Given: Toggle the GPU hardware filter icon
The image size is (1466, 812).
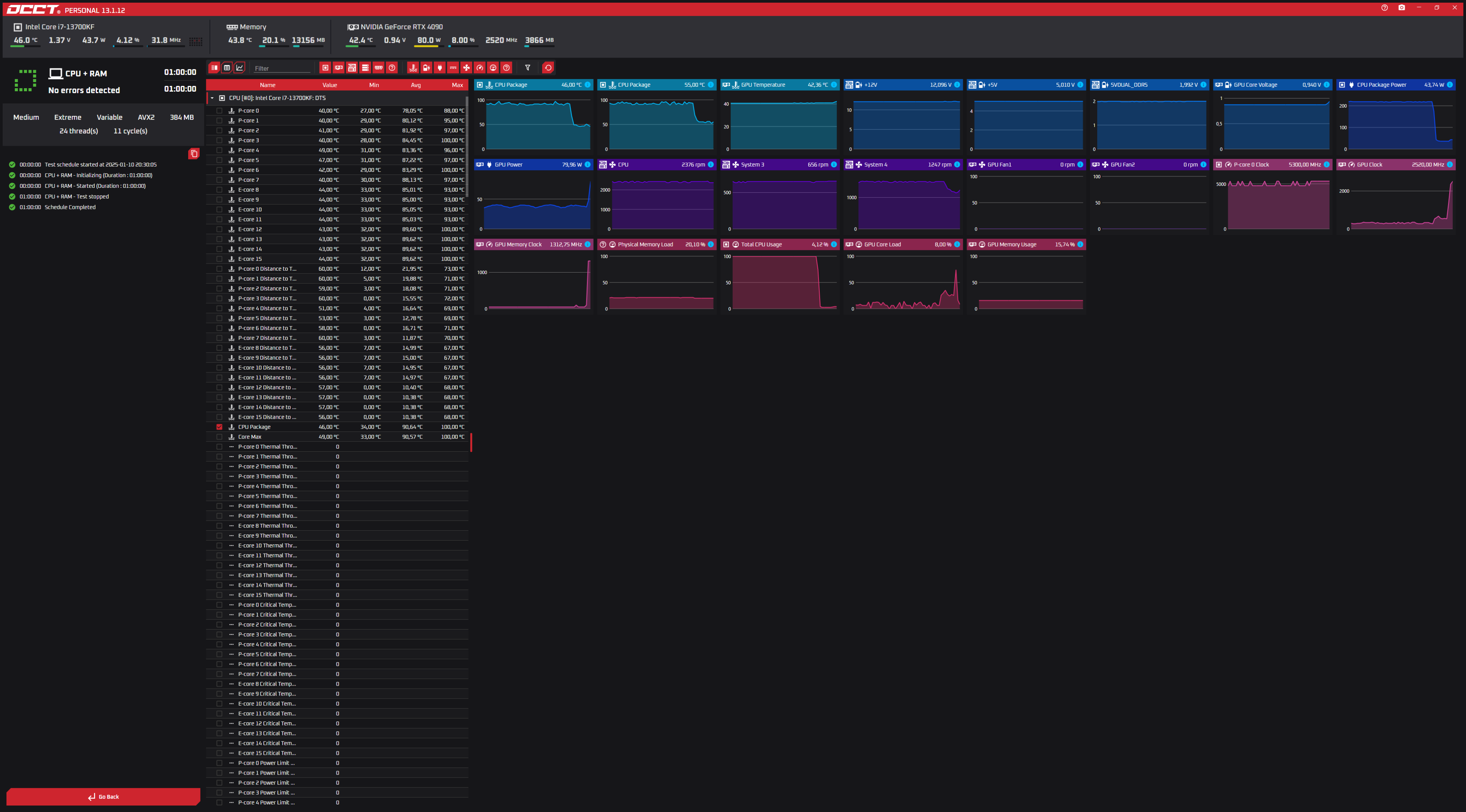Looking at the screenshot, I should pos(339,68).
